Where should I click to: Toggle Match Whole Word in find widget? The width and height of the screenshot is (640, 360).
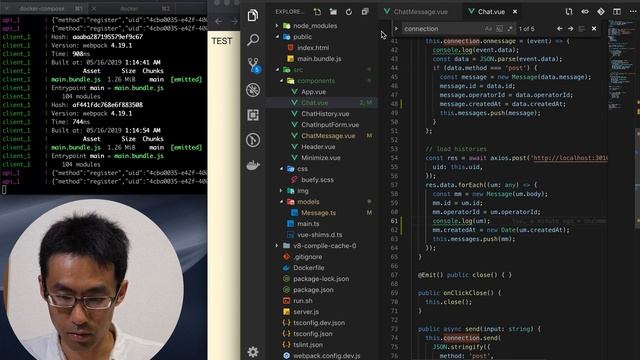tap(500, 29)
